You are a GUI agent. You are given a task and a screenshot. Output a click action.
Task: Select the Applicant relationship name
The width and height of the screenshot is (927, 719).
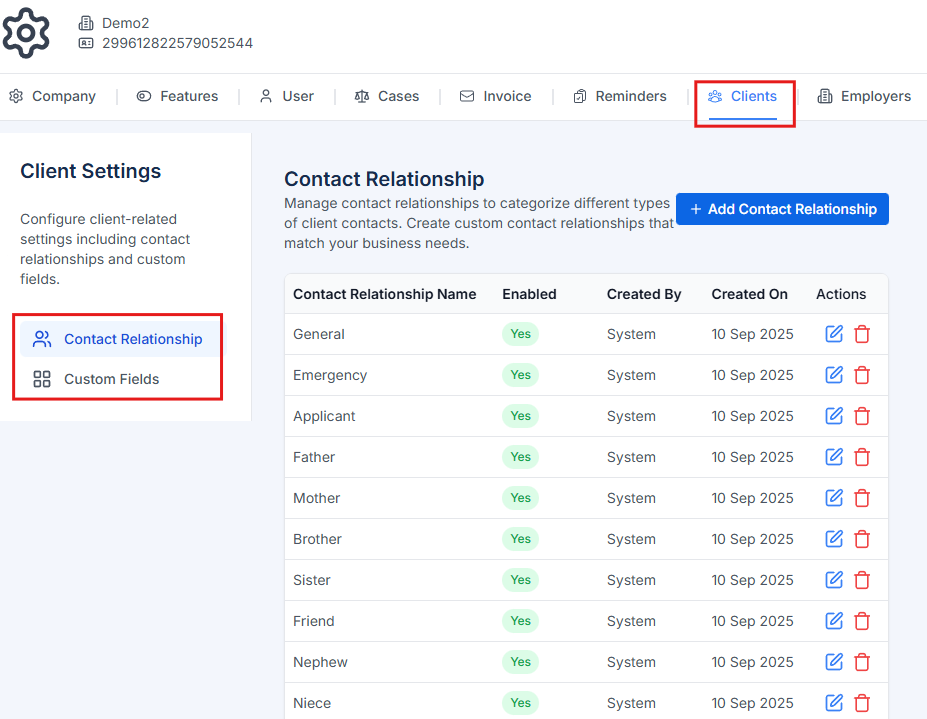click(x=324, y=416)
